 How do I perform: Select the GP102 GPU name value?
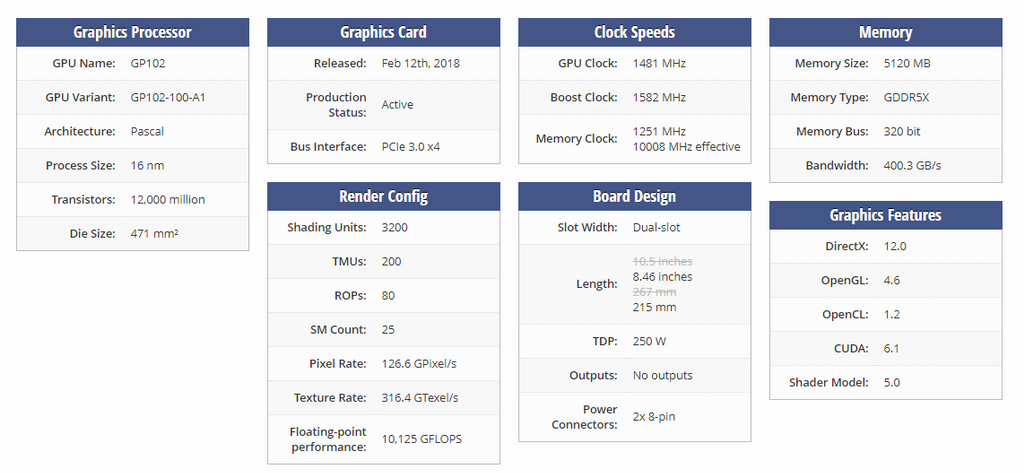pyautogui.click(x=148, y=63)
